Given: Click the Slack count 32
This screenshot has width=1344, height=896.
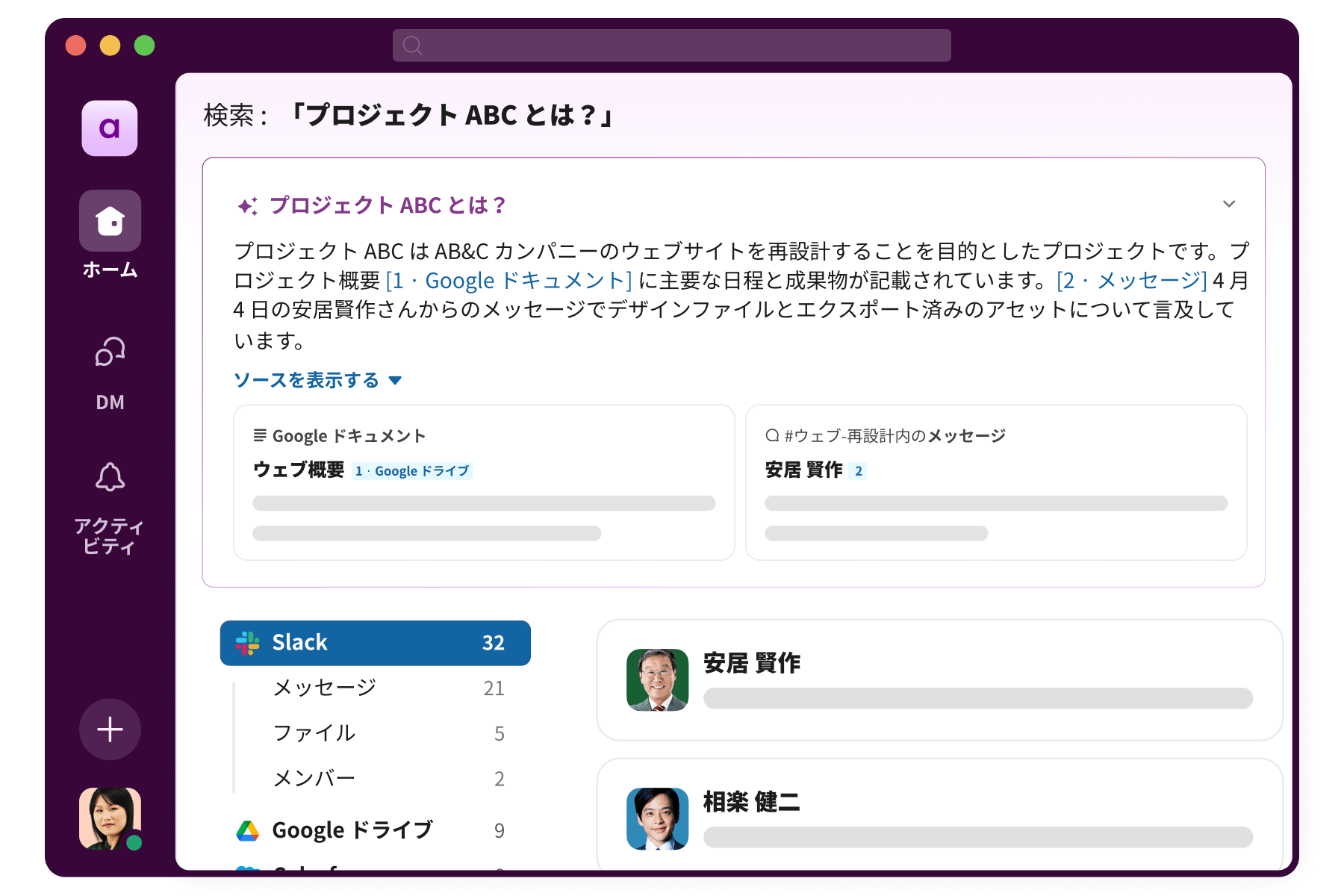Looking at the screenshot, I should (494, 643).
